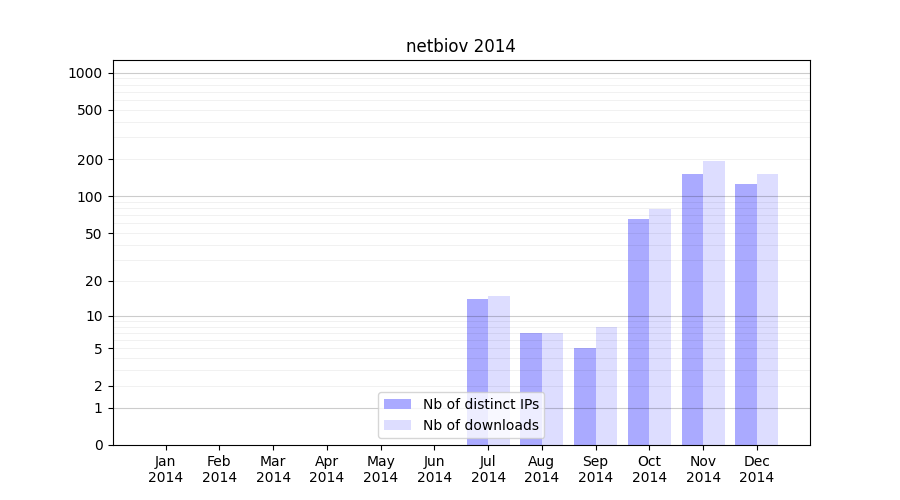Select the Aug 2014 downloads bar
Image resolution: width=900 pixels, height=500 pixels.
[x=553, y=388]
